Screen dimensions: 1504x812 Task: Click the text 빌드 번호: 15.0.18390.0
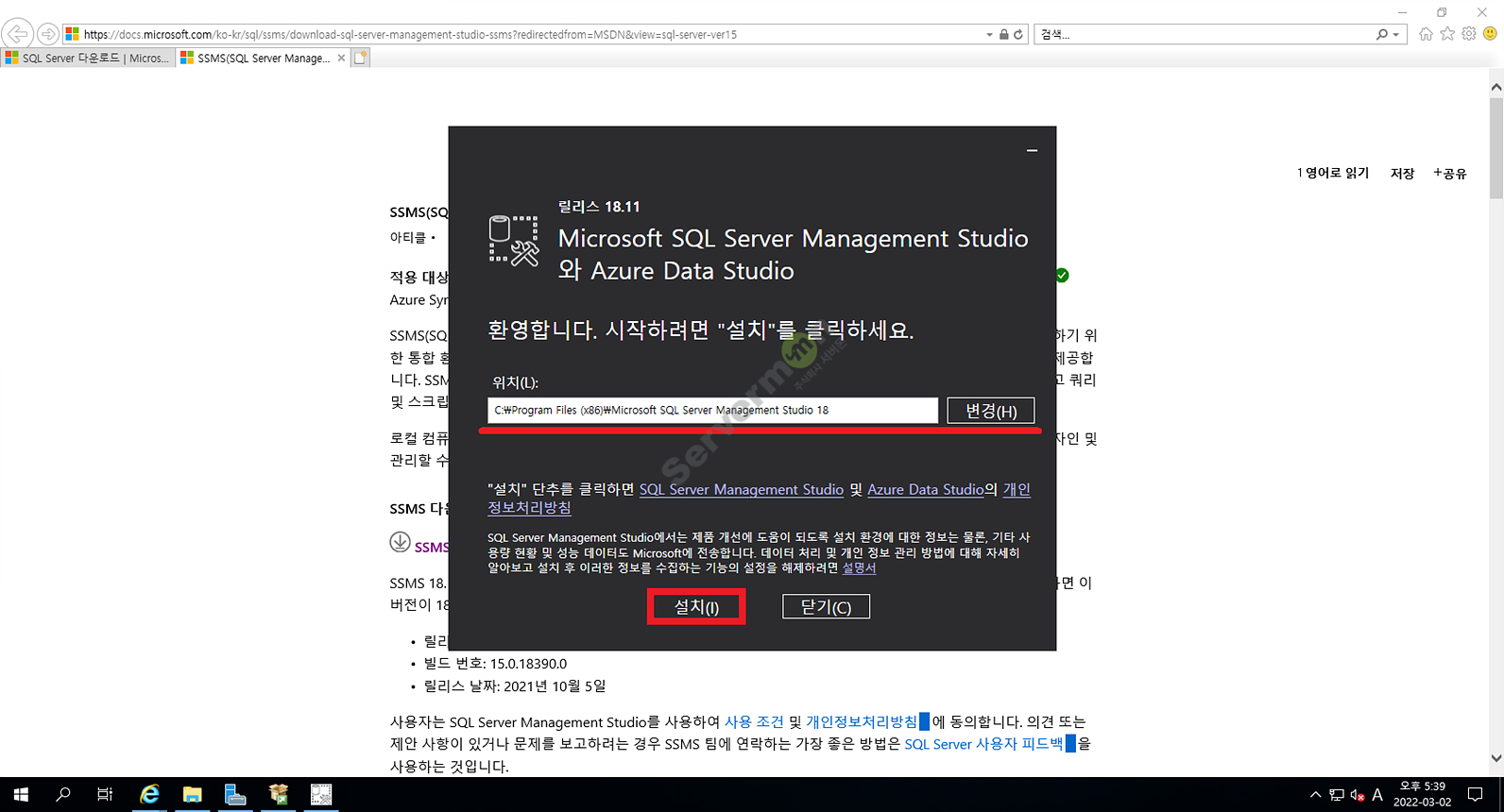pyautogui.click(x=495, y=663)
